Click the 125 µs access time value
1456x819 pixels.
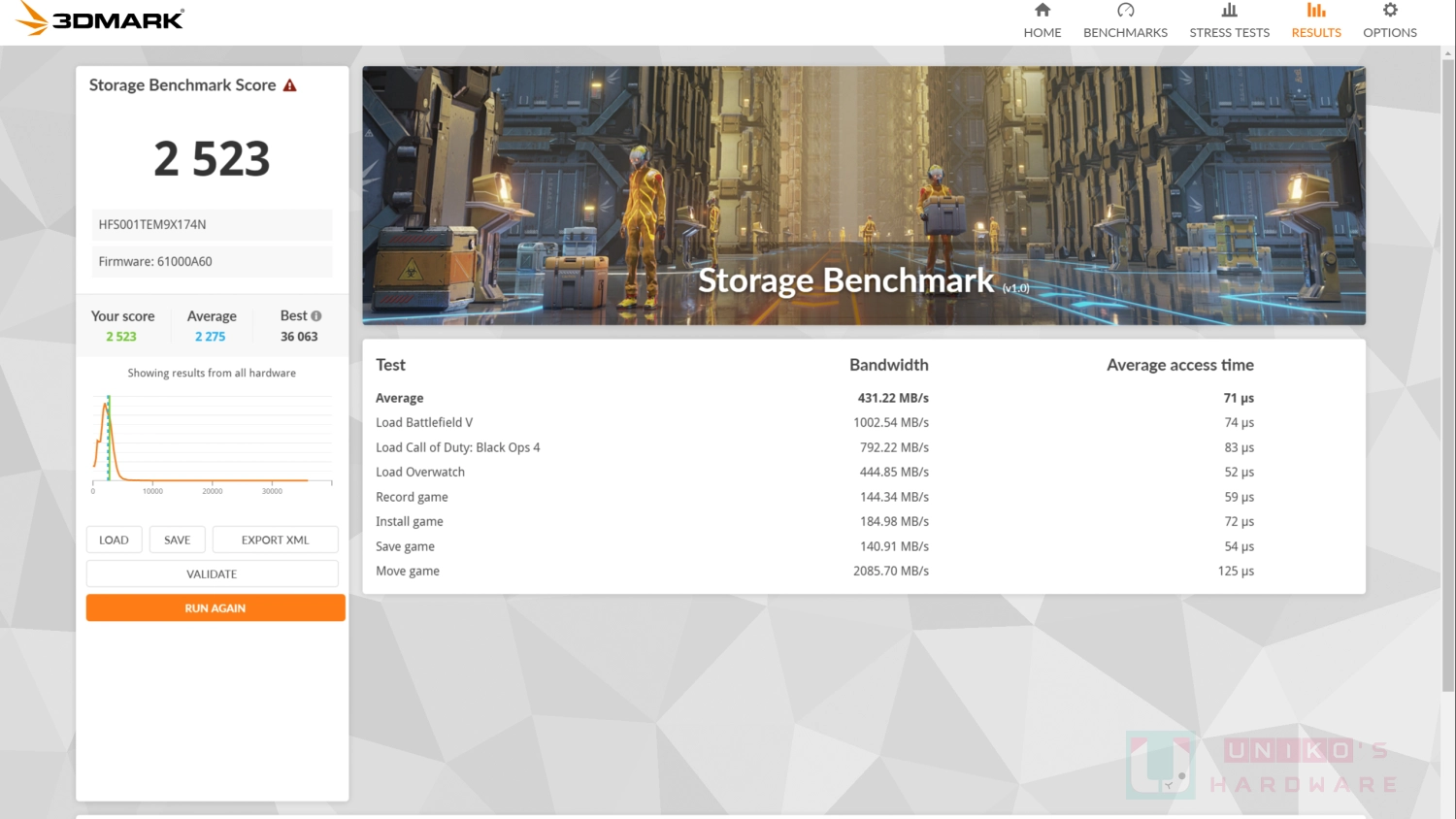tap(1236, 571)
